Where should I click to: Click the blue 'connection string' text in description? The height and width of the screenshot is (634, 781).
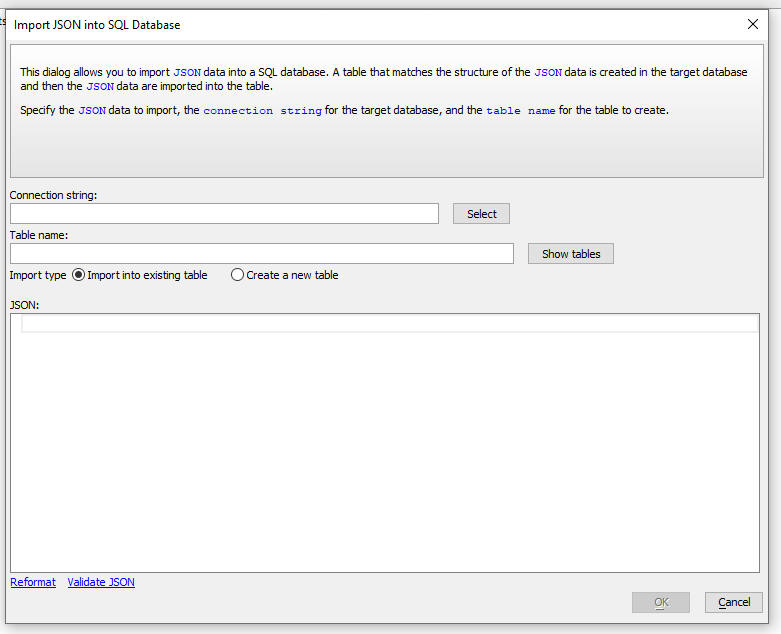262,110
